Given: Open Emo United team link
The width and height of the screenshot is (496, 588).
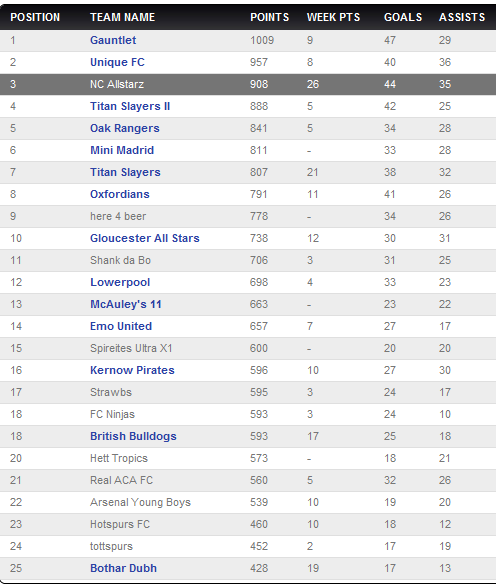Looking at the screenshot, I should point(121,326).
